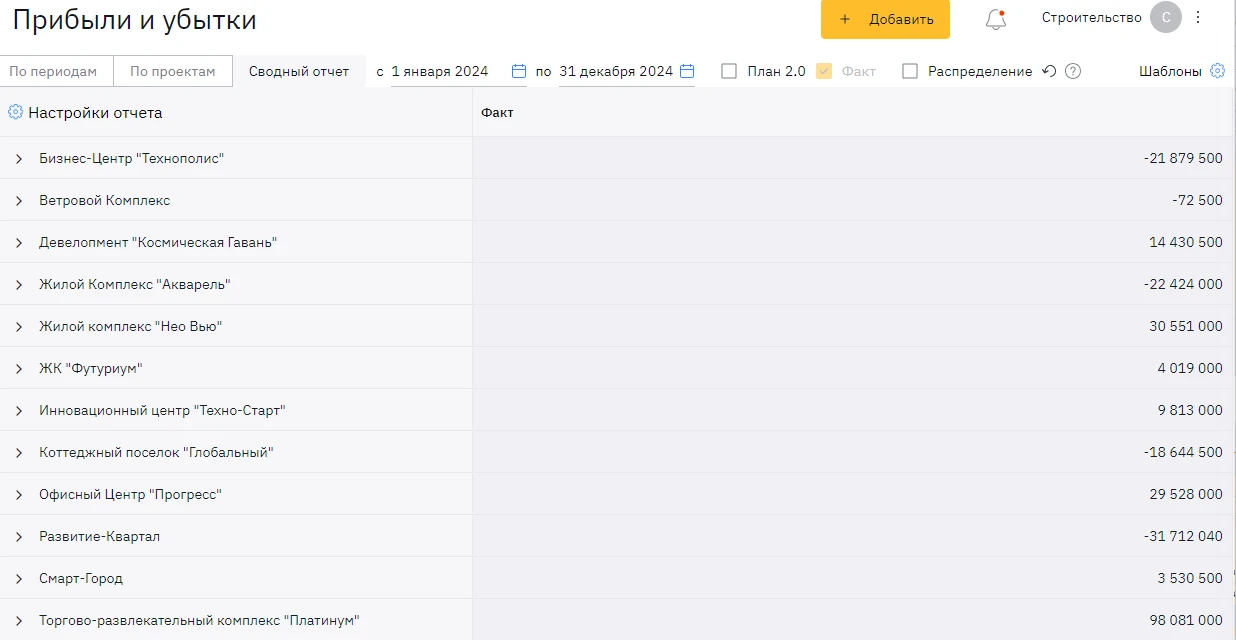Switch to the По проектам tab

173,71
